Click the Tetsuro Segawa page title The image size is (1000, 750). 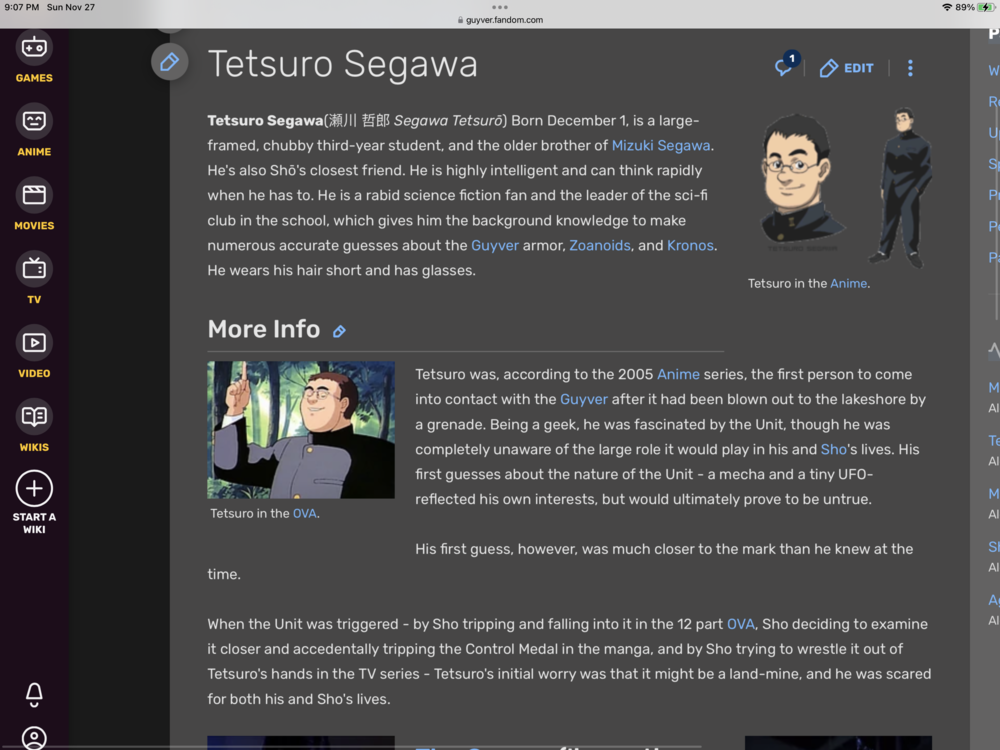pyautogui.click(x=342, y=64)
